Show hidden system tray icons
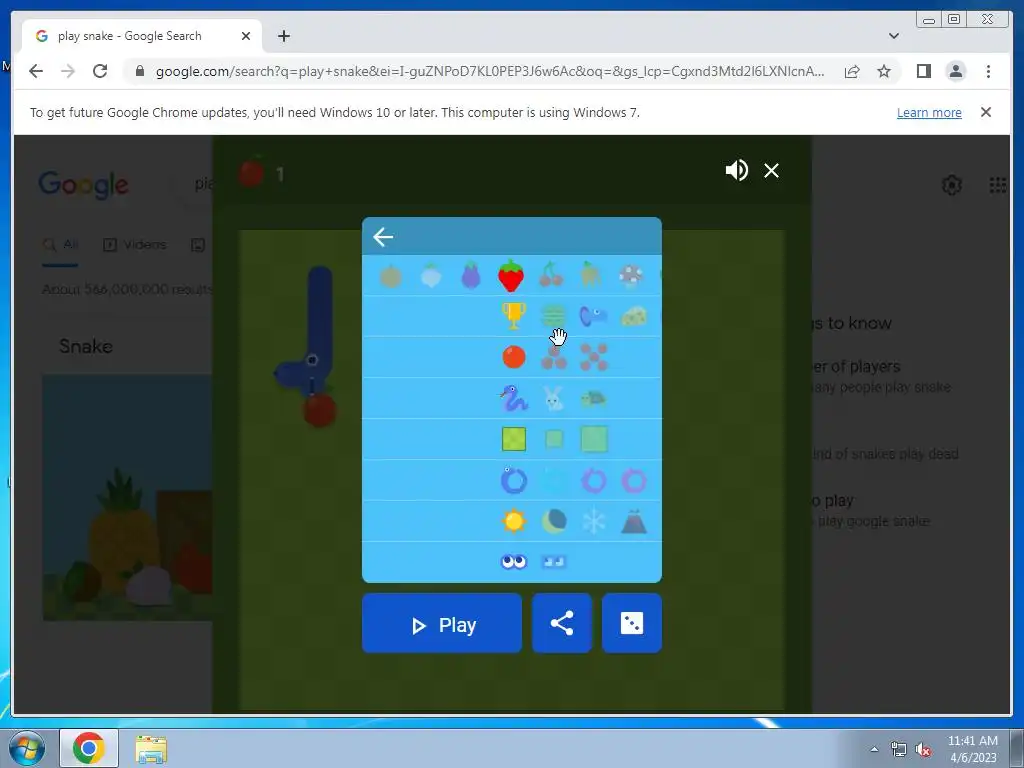Viewport: 1024px width, 768px height. coord(874,749)
